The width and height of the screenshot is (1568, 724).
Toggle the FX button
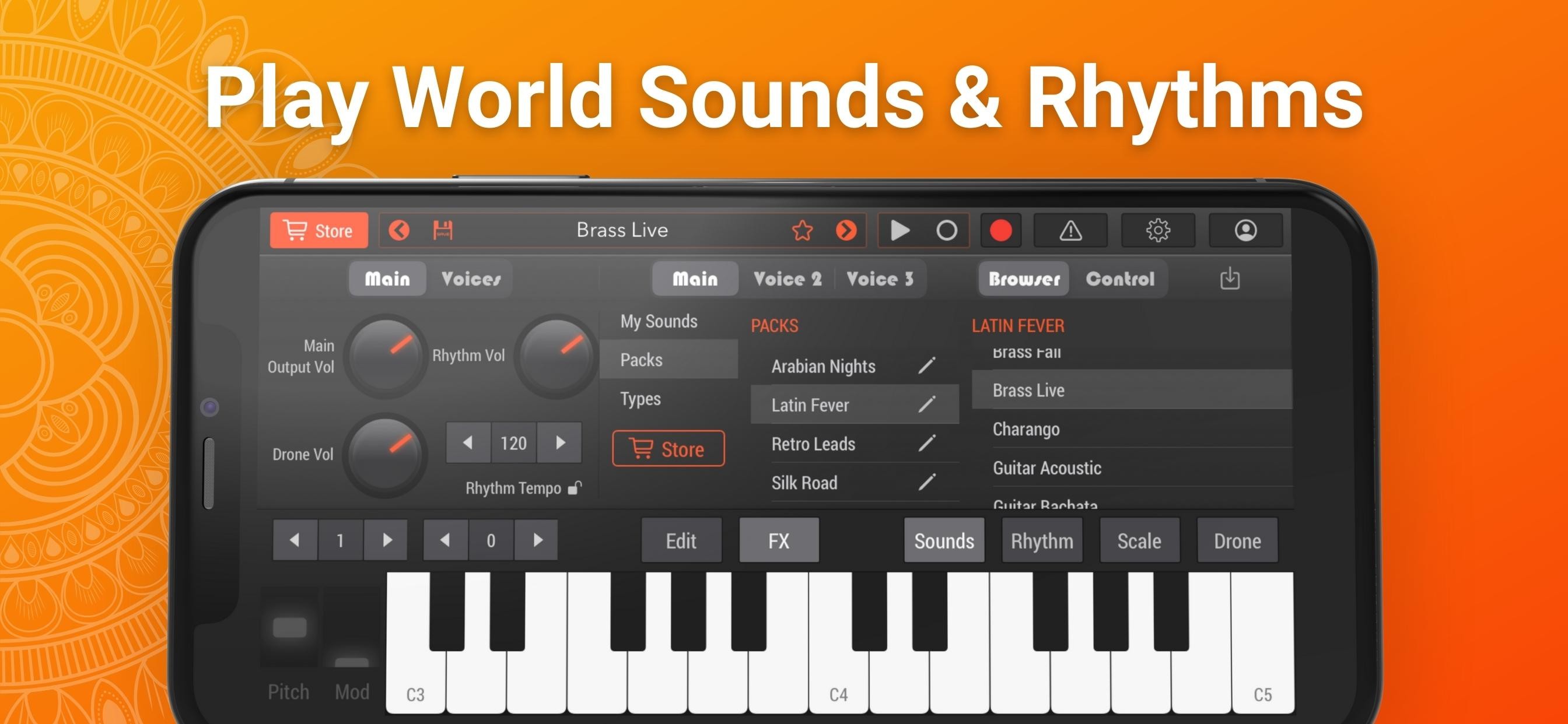coord(779,541)
